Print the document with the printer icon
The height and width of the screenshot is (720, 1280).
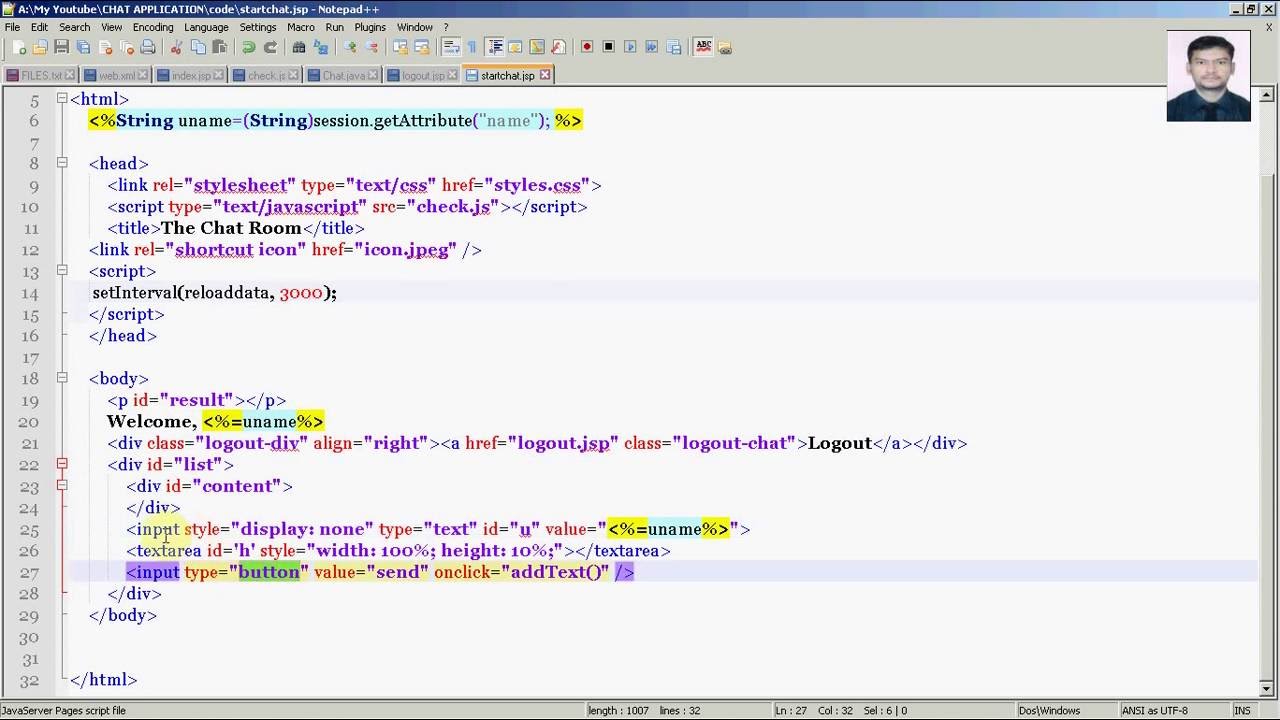click(x=148, y=47)
